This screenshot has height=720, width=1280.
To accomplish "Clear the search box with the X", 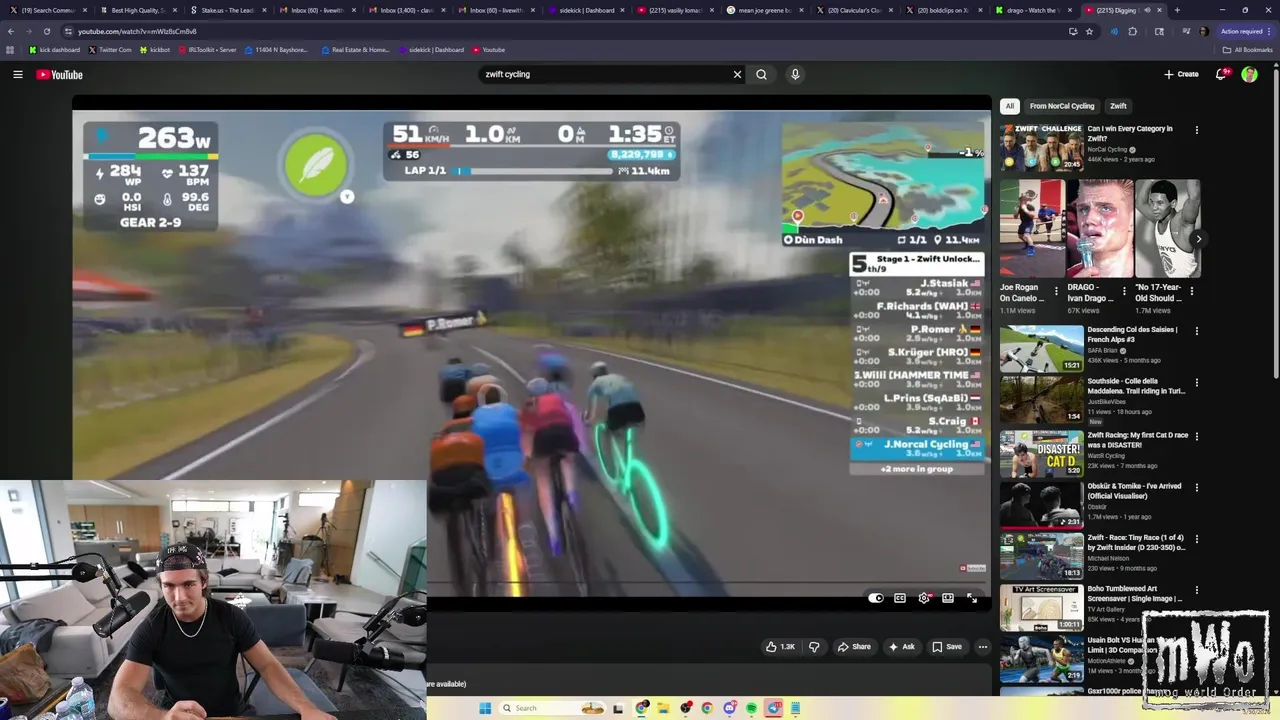I will [x=737, y=74].
